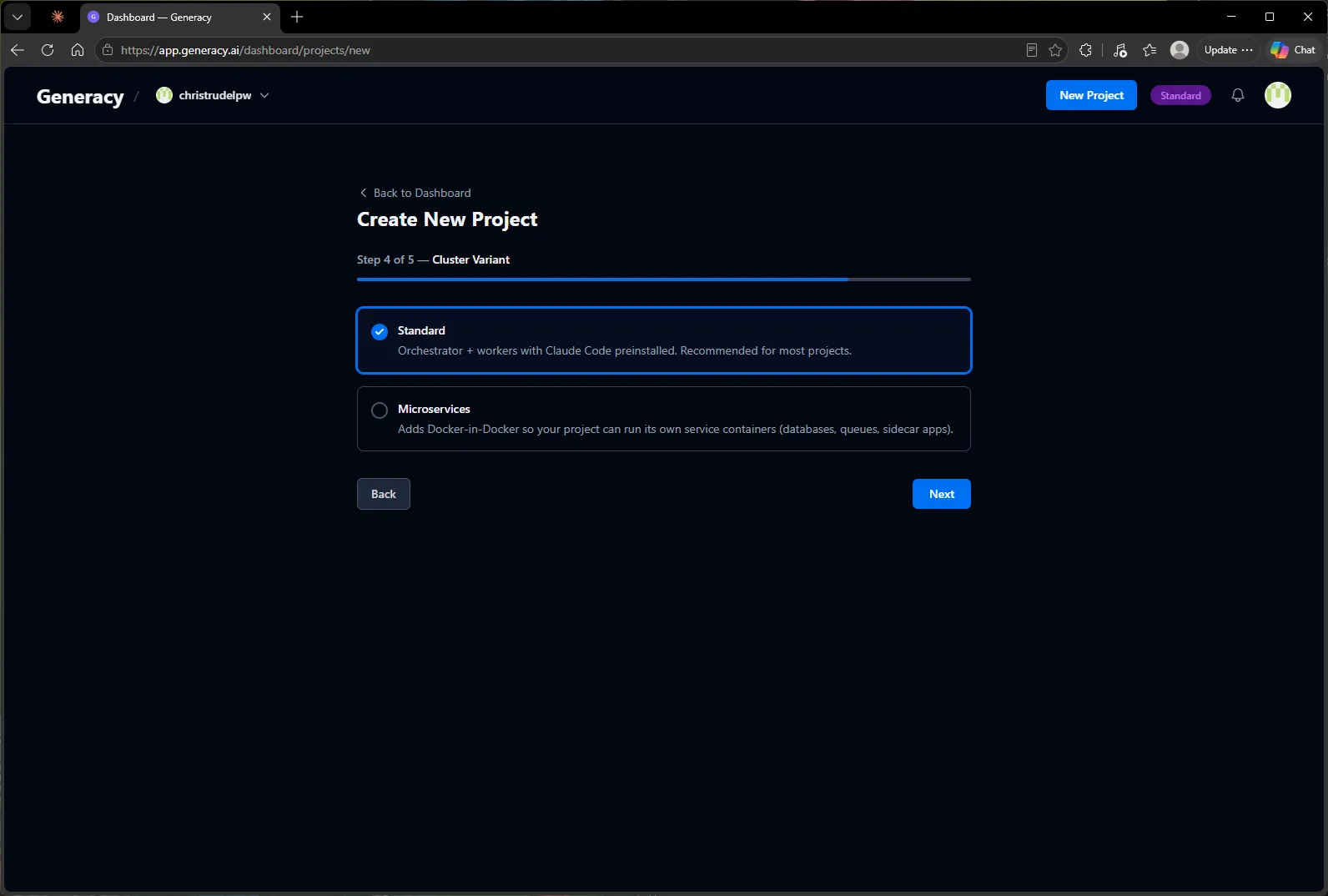Click the 'Step 4 of 5 — Cluster Variant' label
The width and height of the screenshot is (1328, 896).
(x=433, y=259)
